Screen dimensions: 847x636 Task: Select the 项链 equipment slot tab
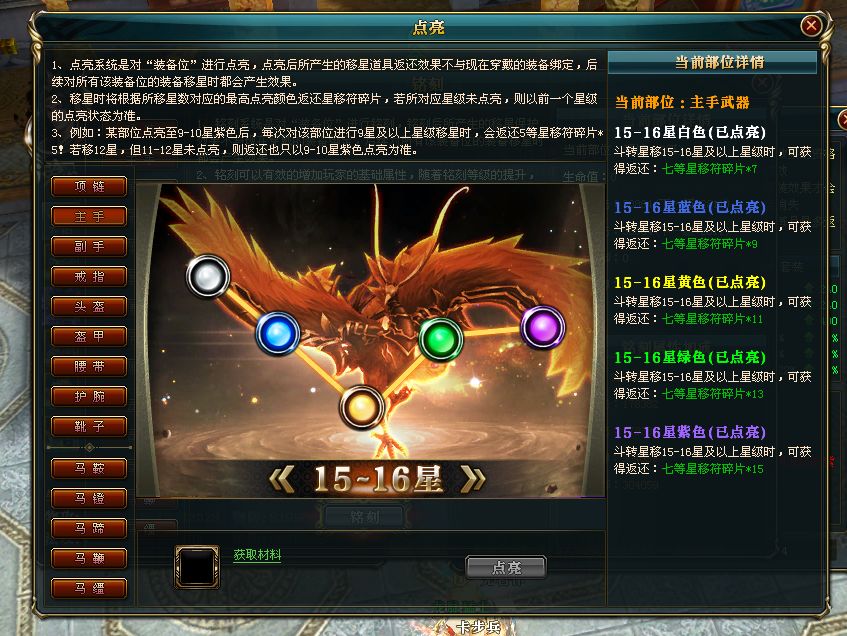click(89, 186)
